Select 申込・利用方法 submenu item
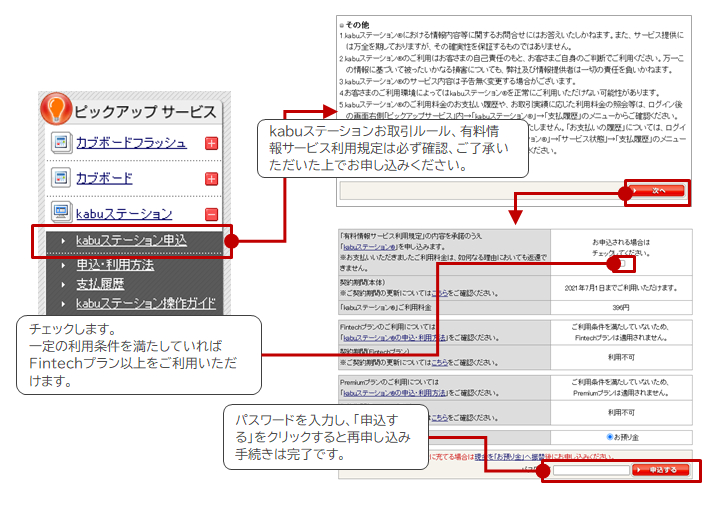Screen dimensions: 709x505 click(x=115, y=265)
